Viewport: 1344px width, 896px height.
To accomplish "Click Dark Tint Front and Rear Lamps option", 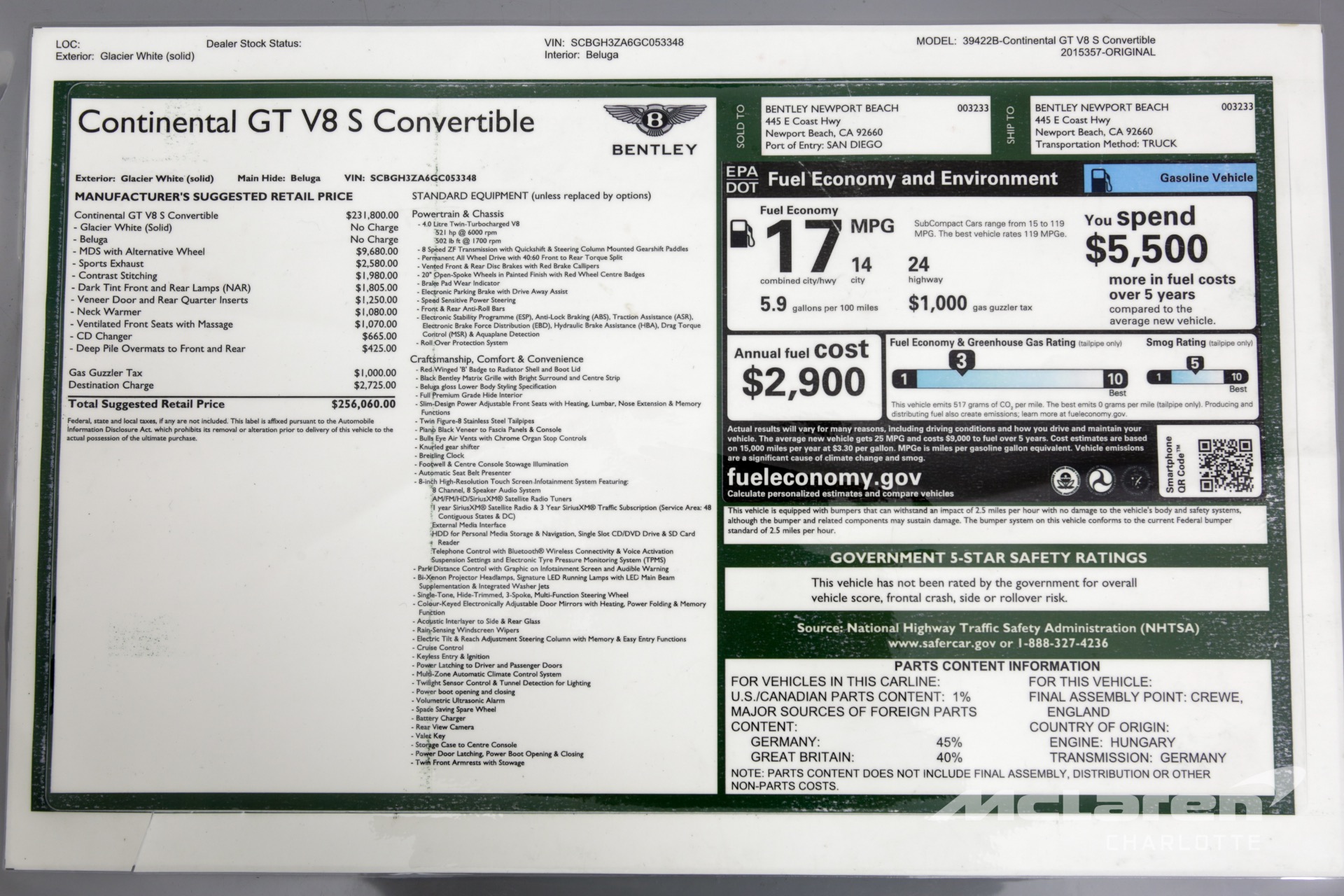I will tap(236, 288).
